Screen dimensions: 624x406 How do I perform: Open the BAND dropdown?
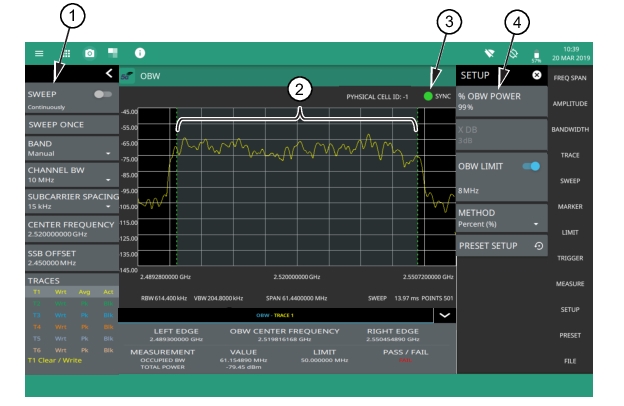(70, 150)
